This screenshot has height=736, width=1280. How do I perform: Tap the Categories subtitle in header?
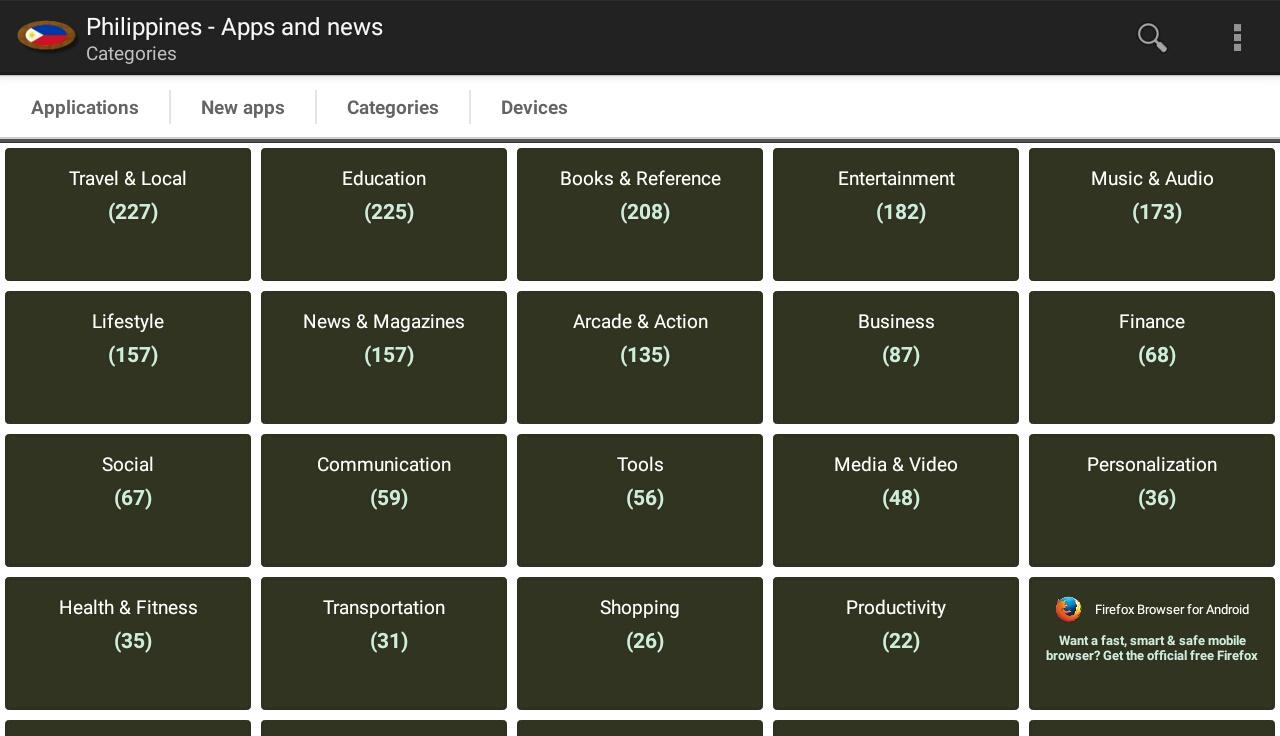point(131,54)
